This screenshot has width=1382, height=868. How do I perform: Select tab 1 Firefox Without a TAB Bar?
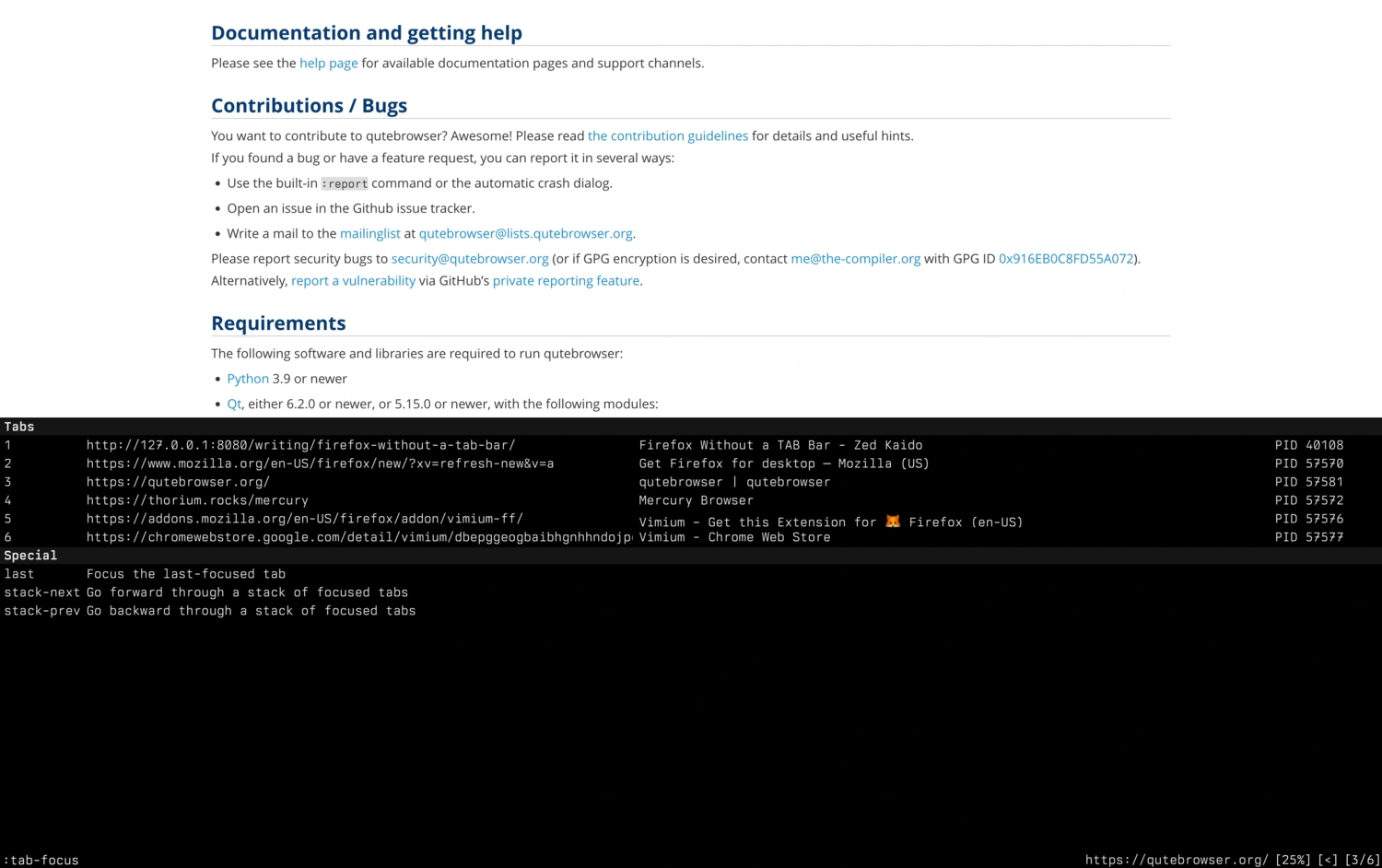coord(691,445)
